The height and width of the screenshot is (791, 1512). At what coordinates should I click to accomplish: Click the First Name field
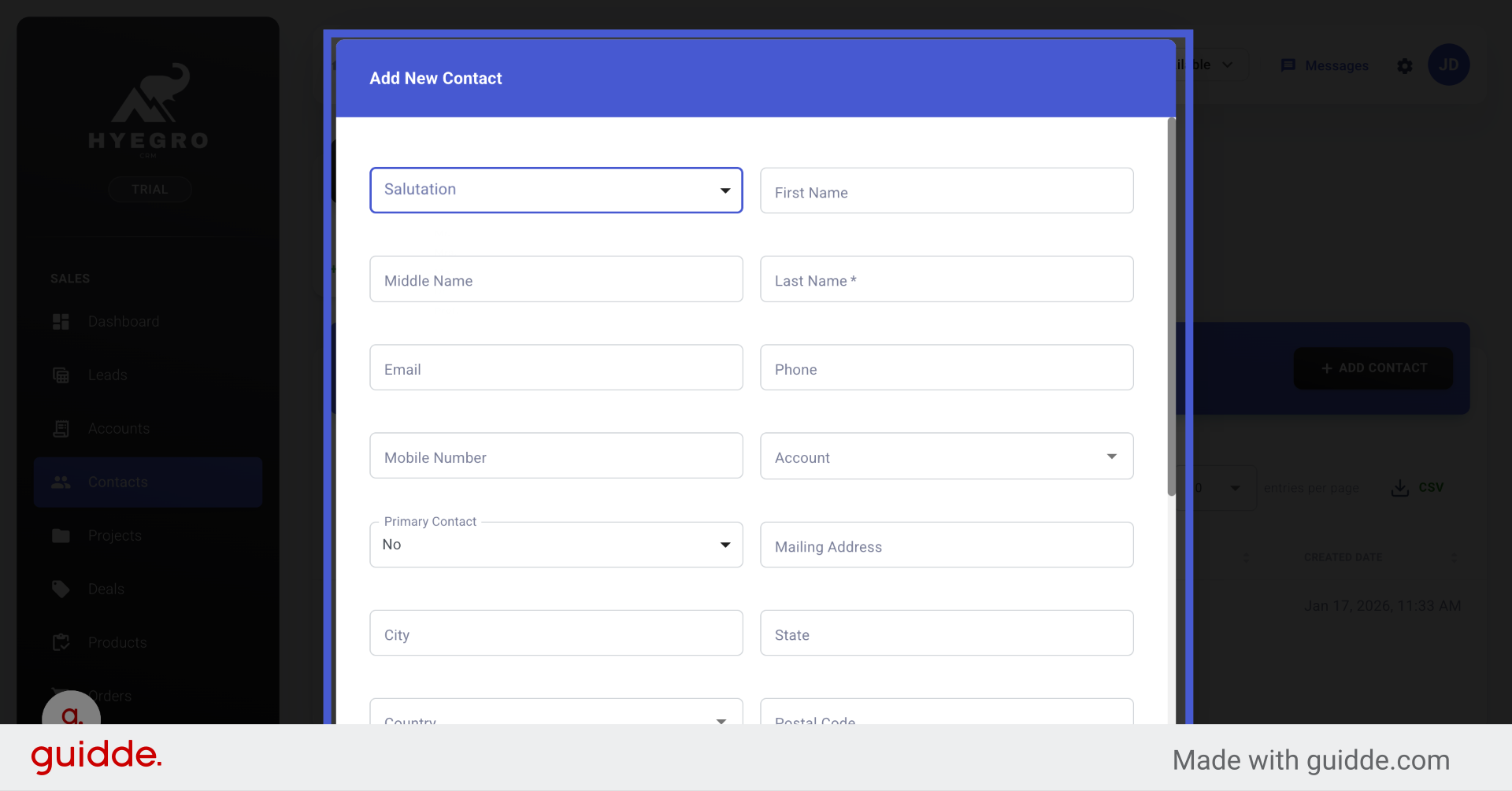[947, 191]
